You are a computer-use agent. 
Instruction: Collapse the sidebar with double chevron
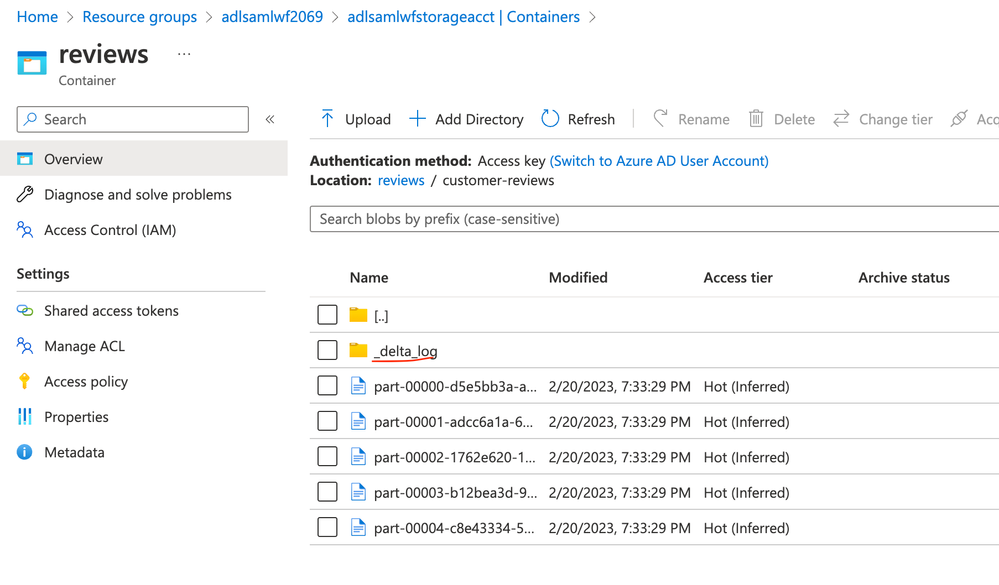tap(270, 119)
